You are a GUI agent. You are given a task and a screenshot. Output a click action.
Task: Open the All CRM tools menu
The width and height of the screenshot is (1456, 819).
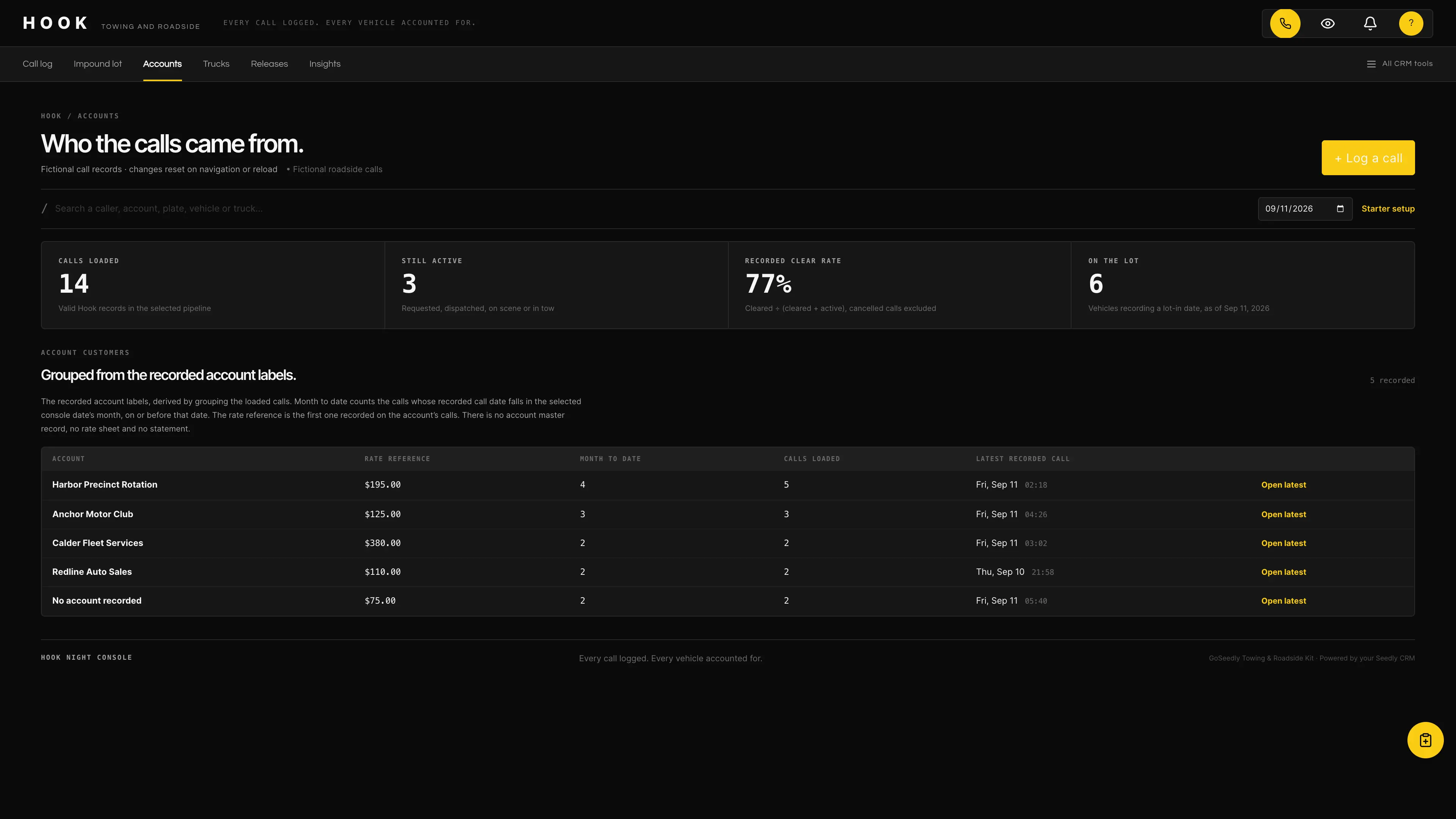coord(1400,64)
